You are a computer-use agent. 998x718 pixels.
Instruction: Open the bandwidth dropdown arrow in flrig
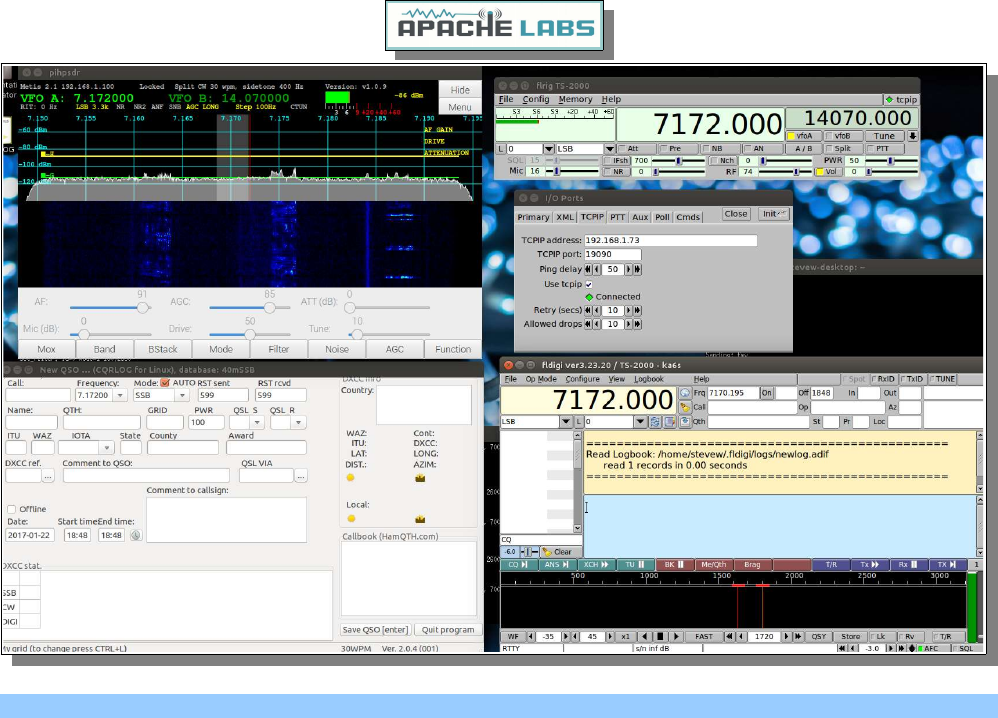click(549, 149)
